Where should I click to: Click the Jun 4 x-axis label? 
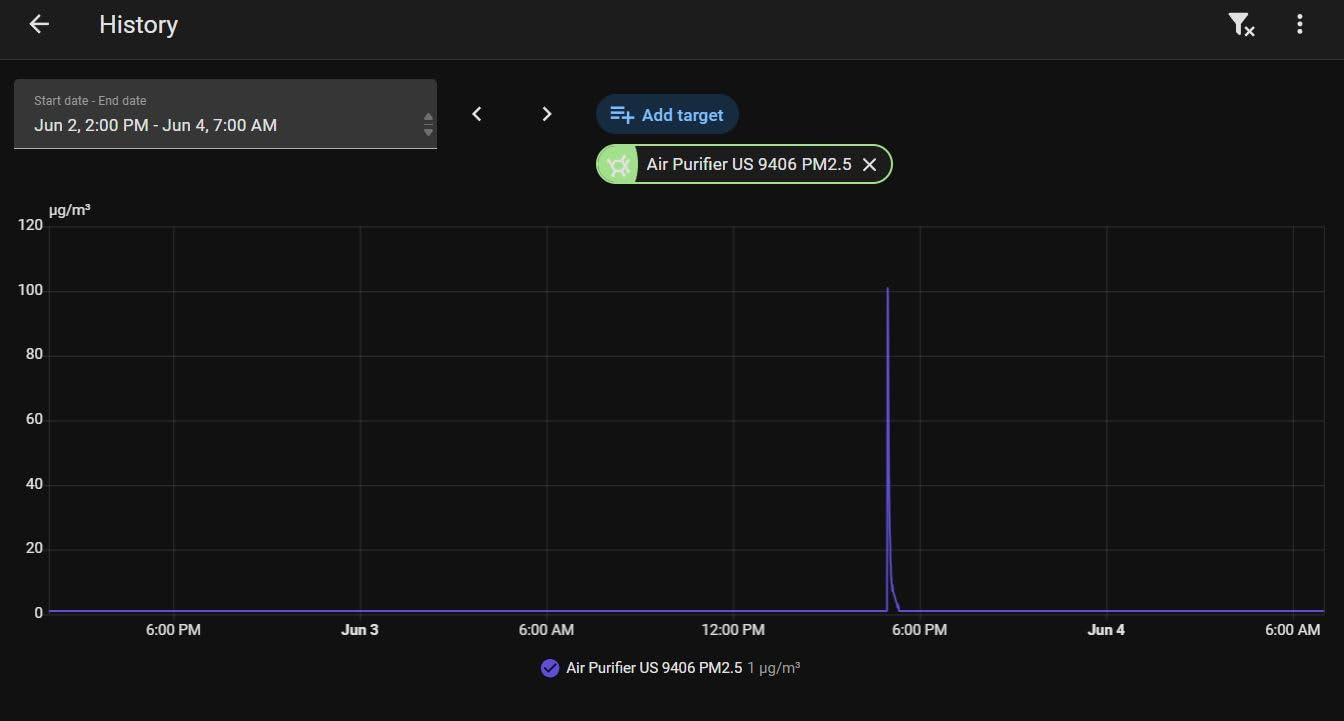(1106, 630)
